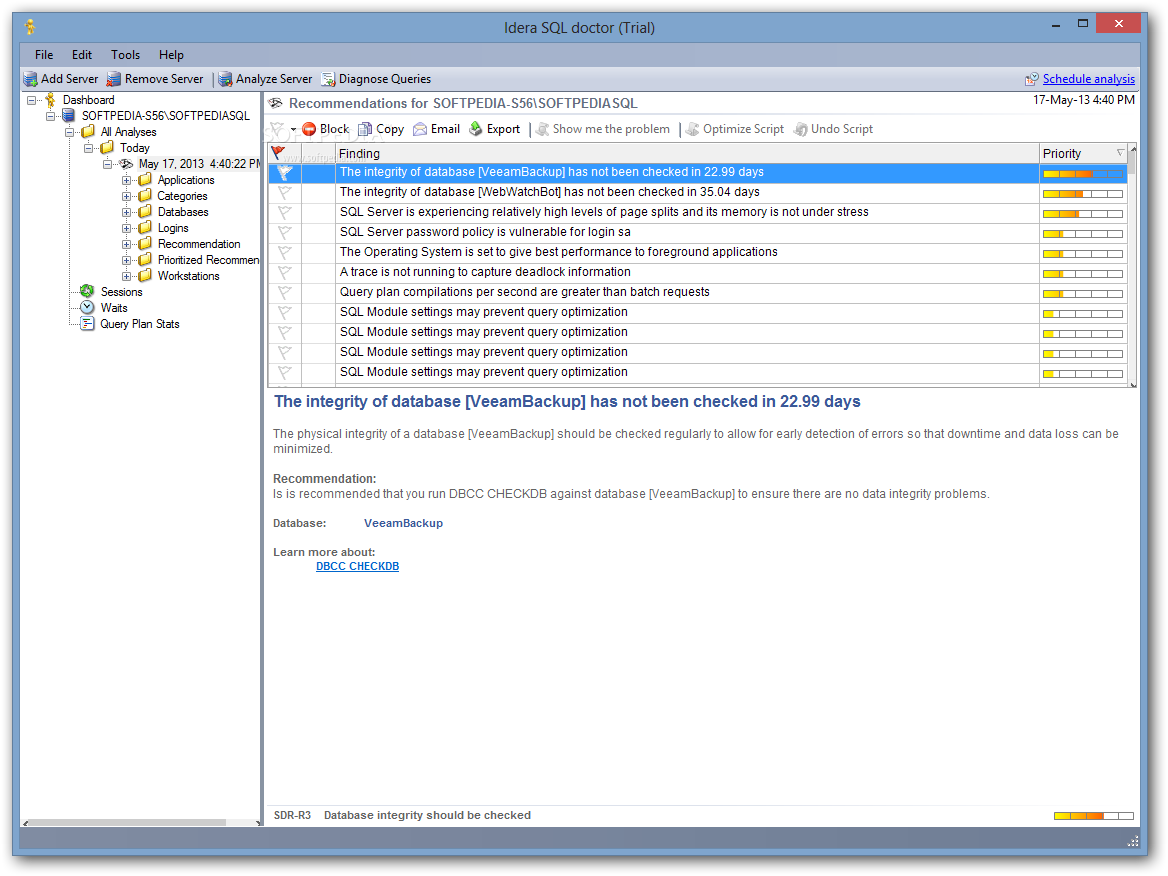Expand the Applications node
Screen dimensions: 1168x876
point(127,180)
